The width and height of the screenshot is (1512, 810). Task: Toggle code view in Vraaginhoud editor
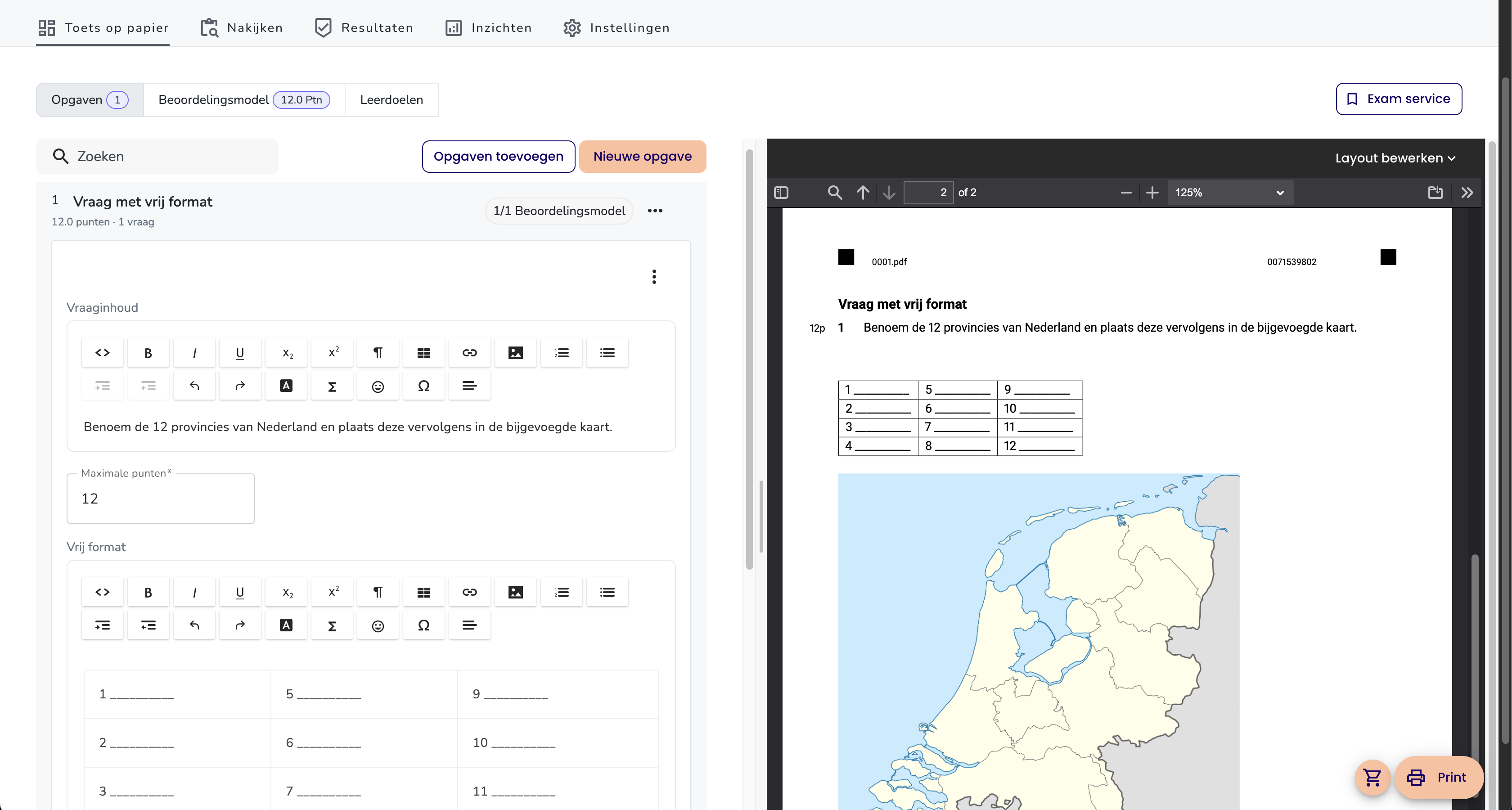tap(102, 353)
